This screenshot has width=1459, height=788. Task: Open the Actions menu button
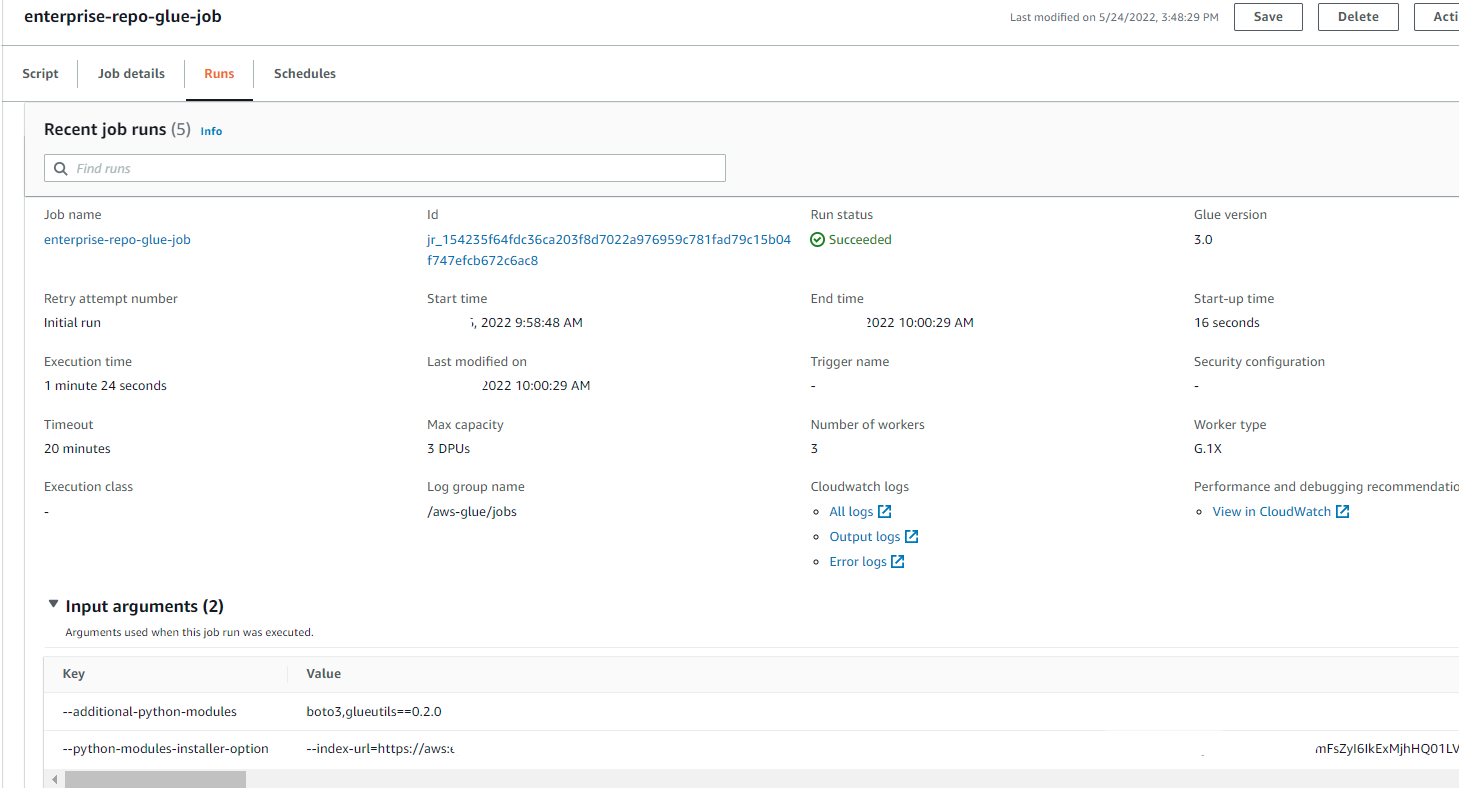click(x=1436, y=17)
